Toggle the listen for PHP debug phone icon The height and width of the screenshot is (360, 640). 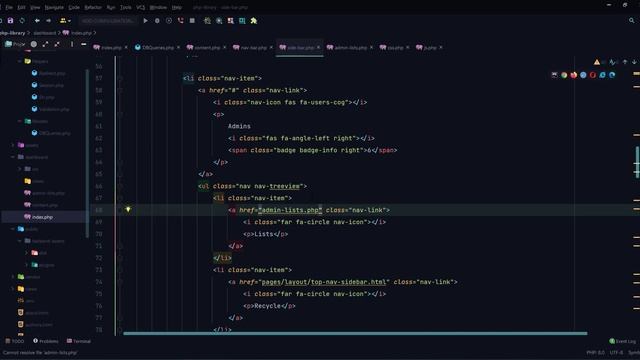[180, 21]
